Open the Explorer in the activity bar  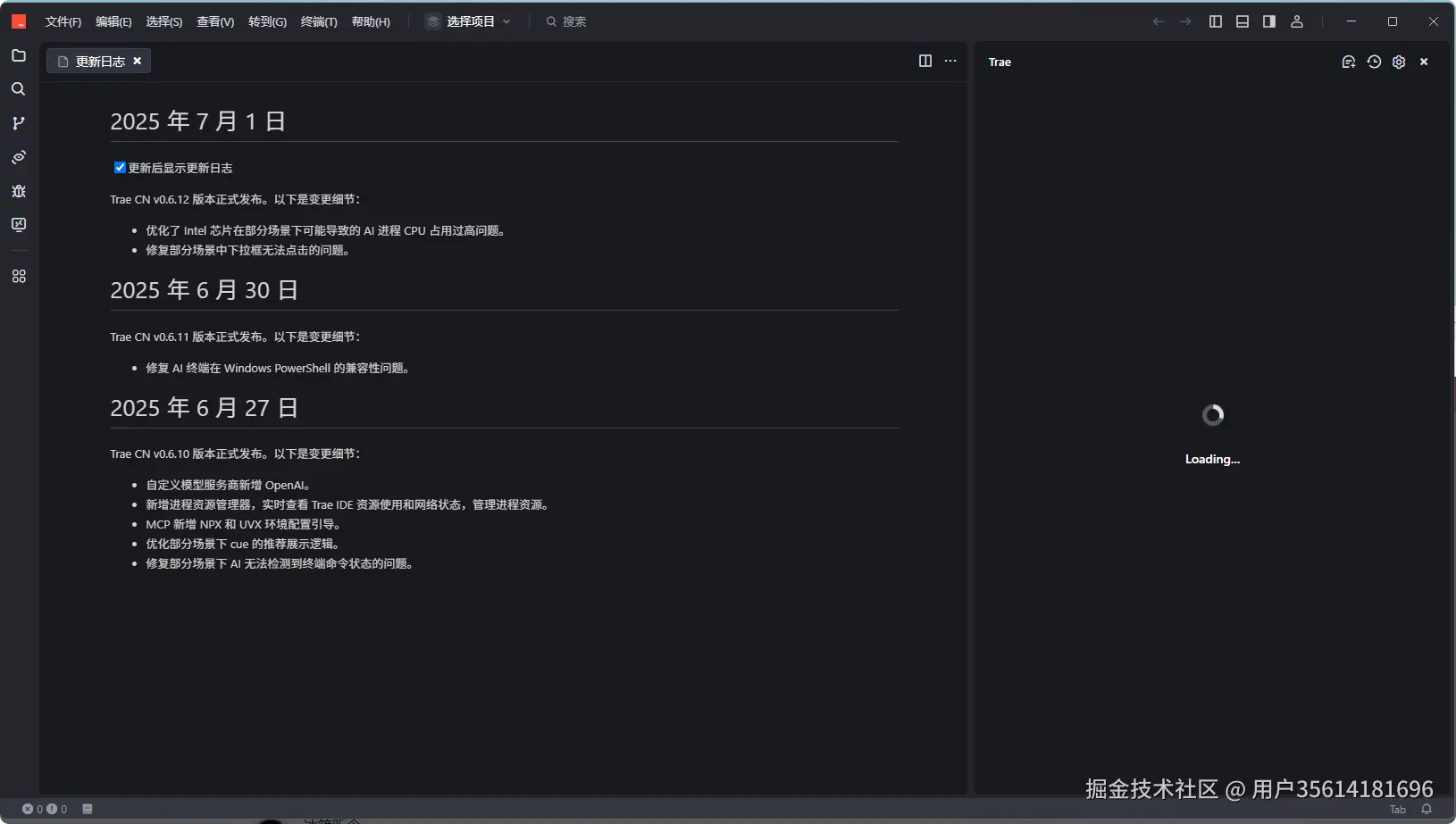[18, 55]
